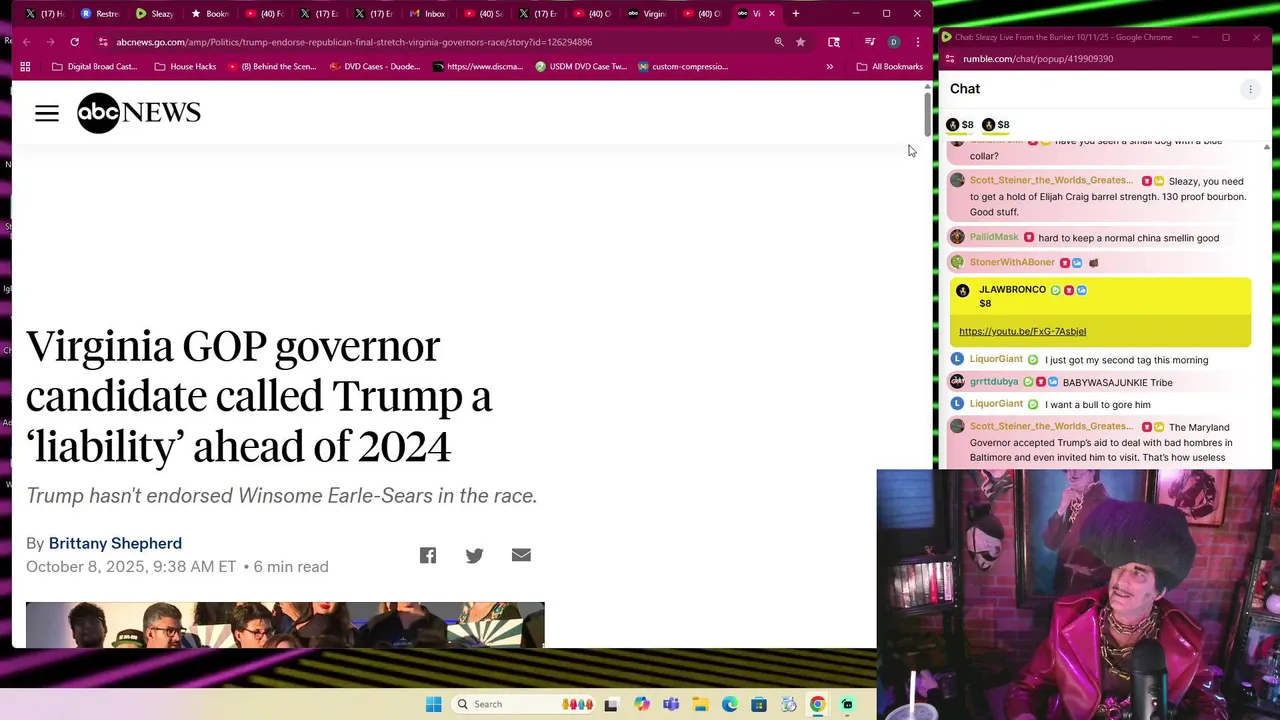Image resolution: width=1280 pixels, height=720 pixels.
Task: Go back in browser history
Action: pyautogui.click(x=27, y=42)
